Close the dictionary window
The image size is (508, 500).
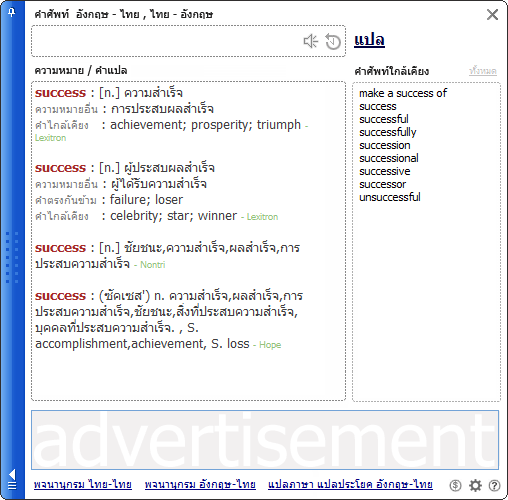coord(492,15)
